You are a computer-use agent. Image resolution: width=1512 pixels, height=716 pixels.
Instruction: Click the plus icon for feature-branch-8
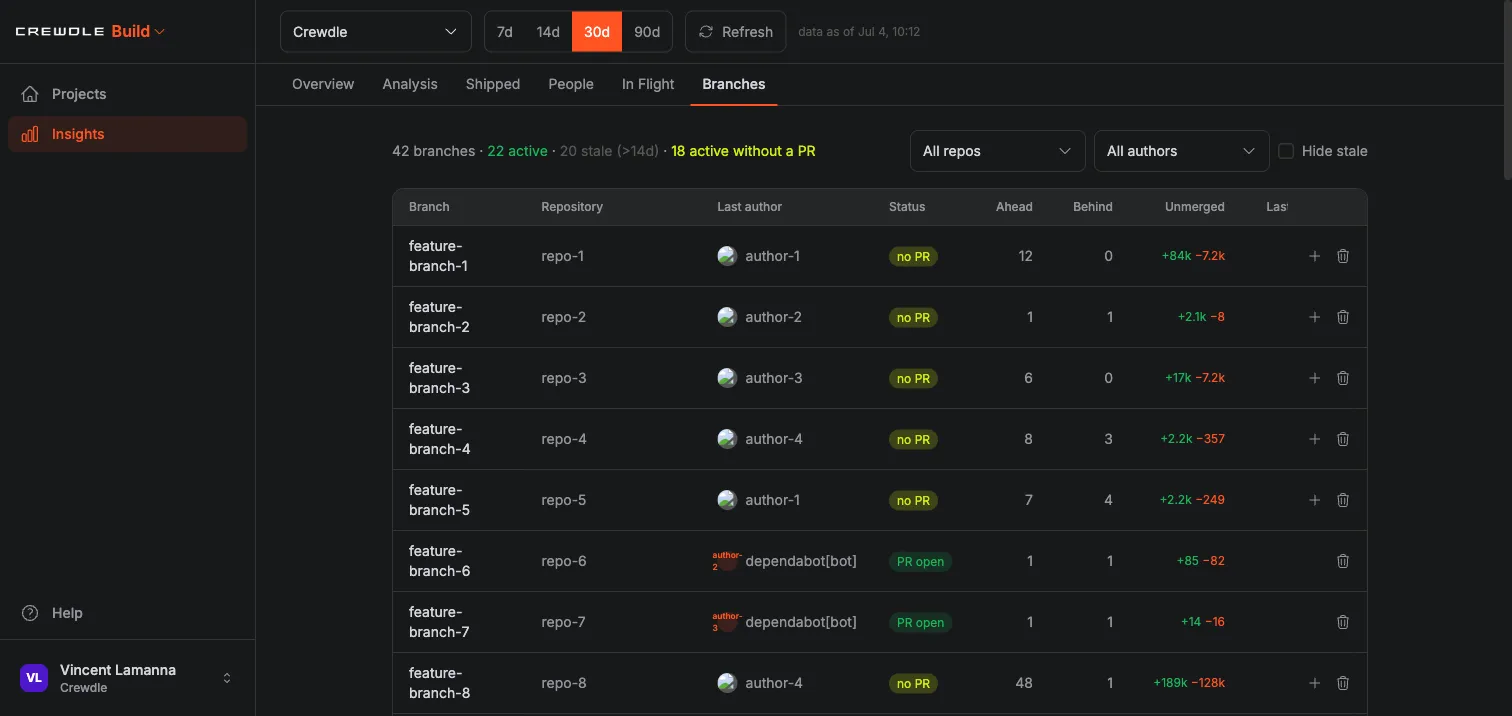tap(1315, 683)
